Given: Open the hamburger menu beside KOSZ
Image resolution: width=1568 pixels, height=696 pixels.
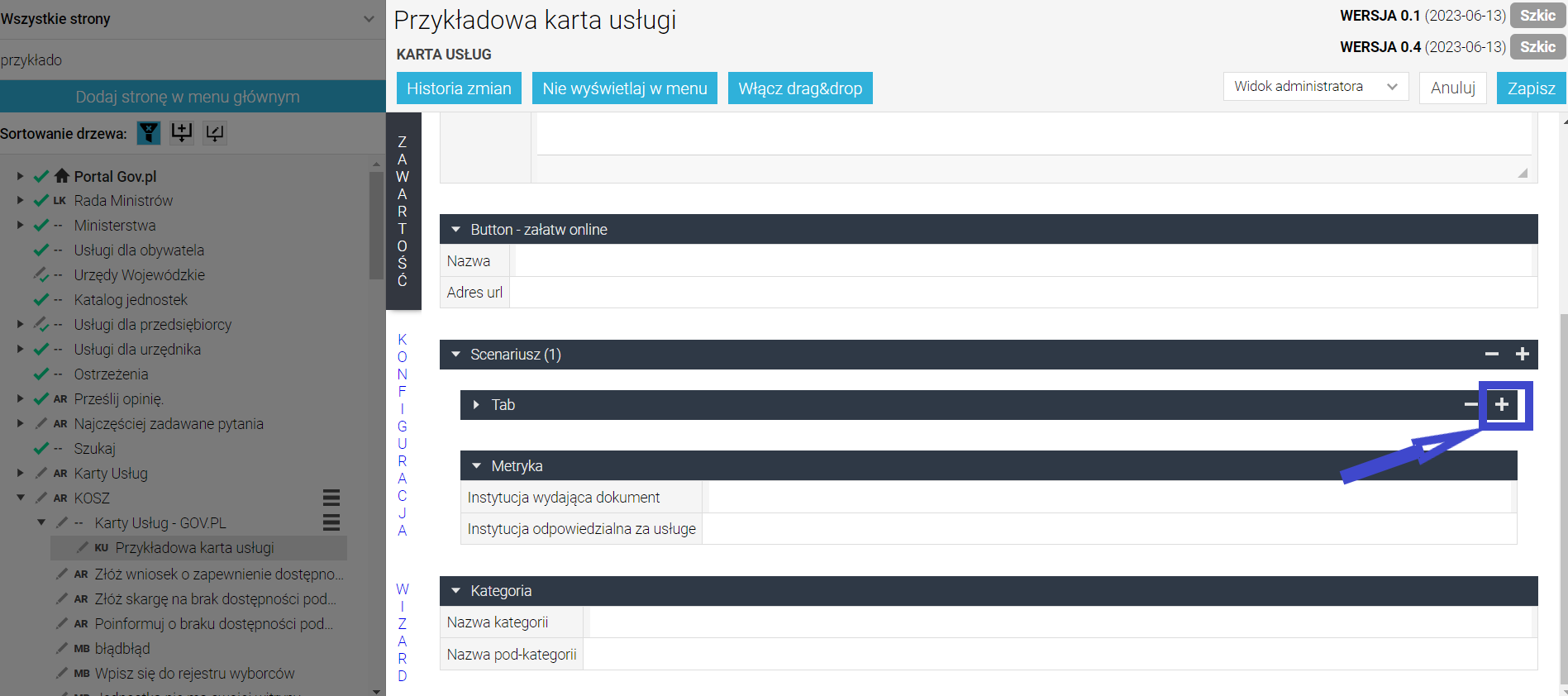Looking at the screenshot, I should pos(331,498).
